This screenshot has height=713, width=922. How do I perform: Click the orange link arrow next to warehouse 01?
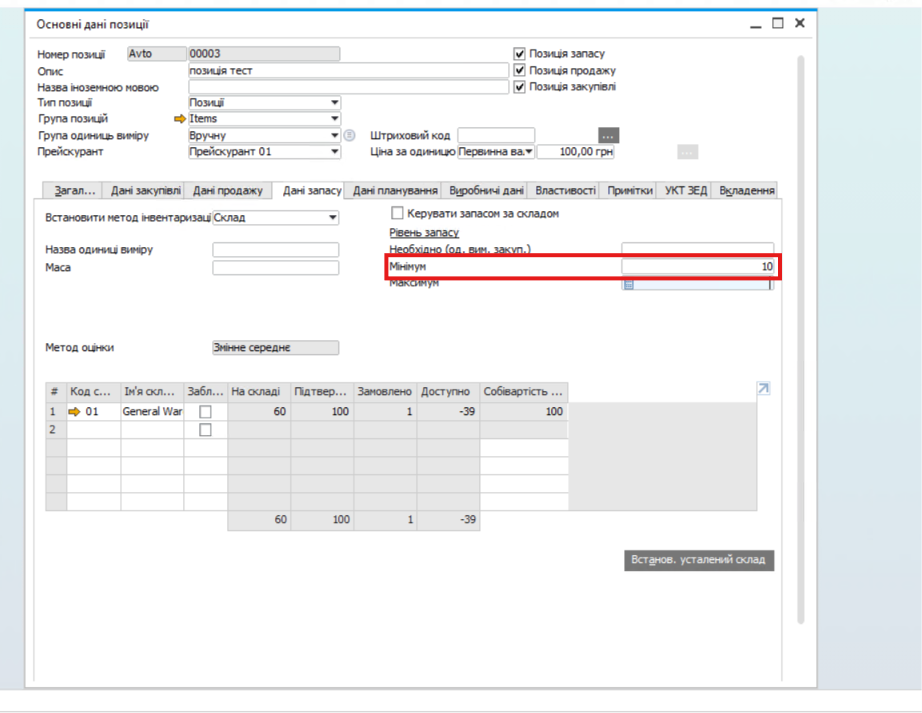click(74, 411)
